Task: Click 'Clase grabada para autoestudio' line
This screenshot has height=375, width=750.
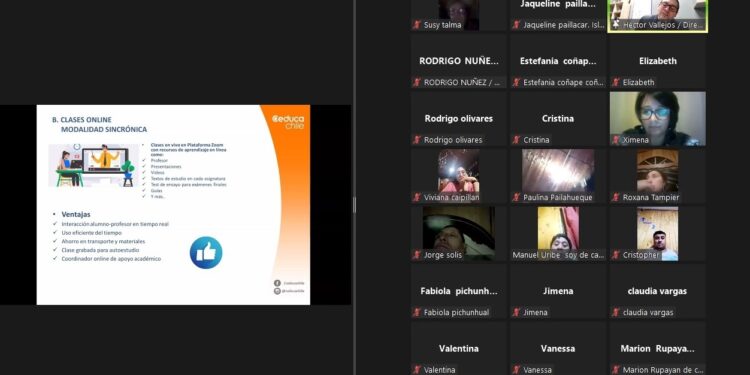Action: (x=100, y=250)
